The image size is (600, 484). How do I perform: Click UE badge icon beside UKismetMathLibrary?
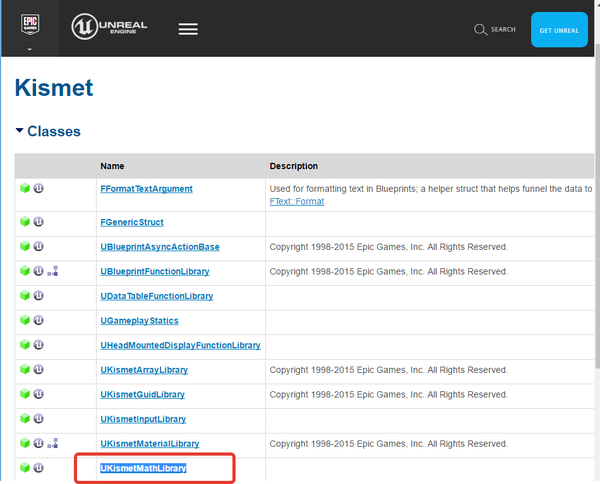point(38,468)
